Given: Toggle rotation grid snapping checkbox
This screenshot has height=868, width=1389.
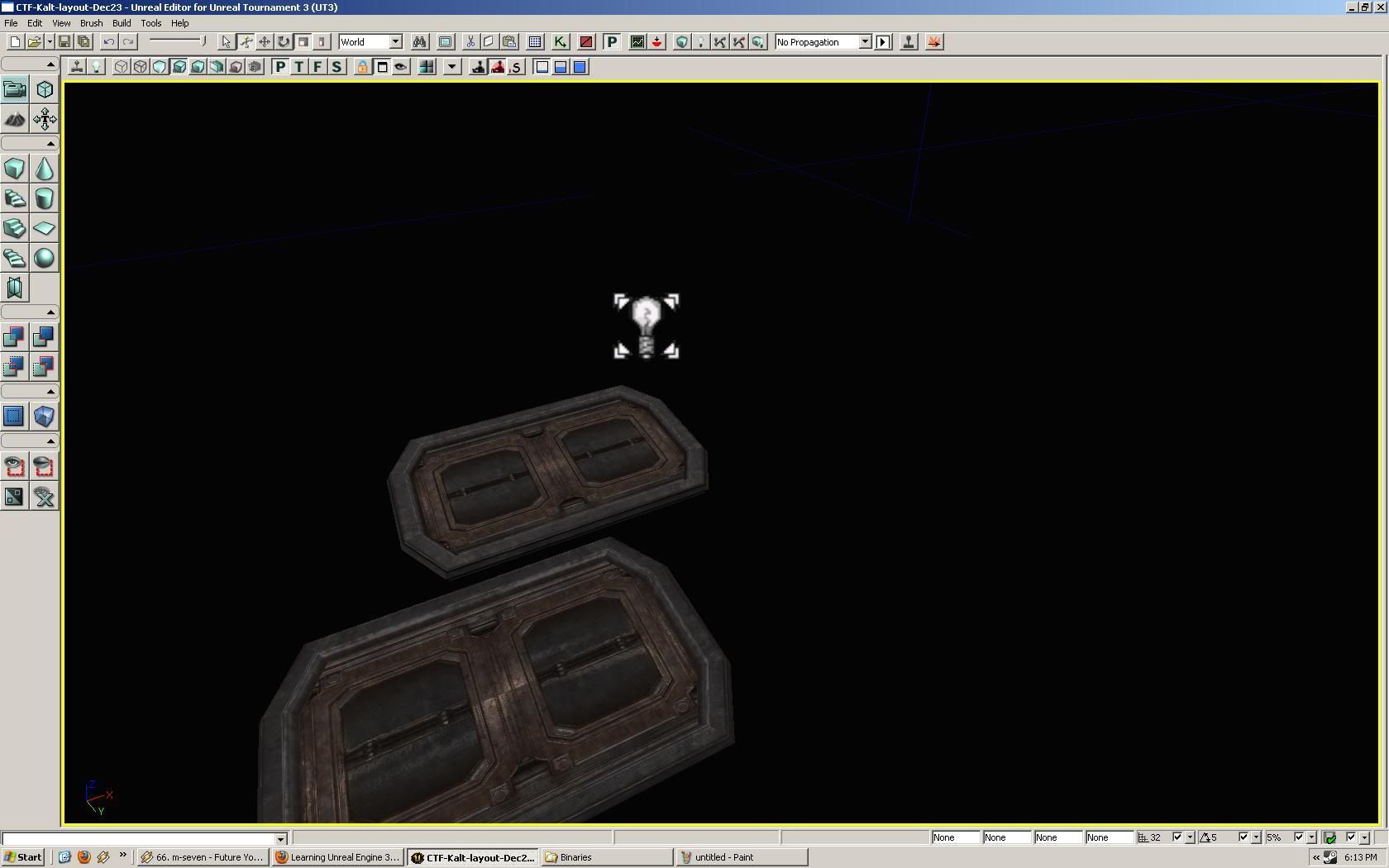Looking at the screenshot, I should pos(1243,837).
